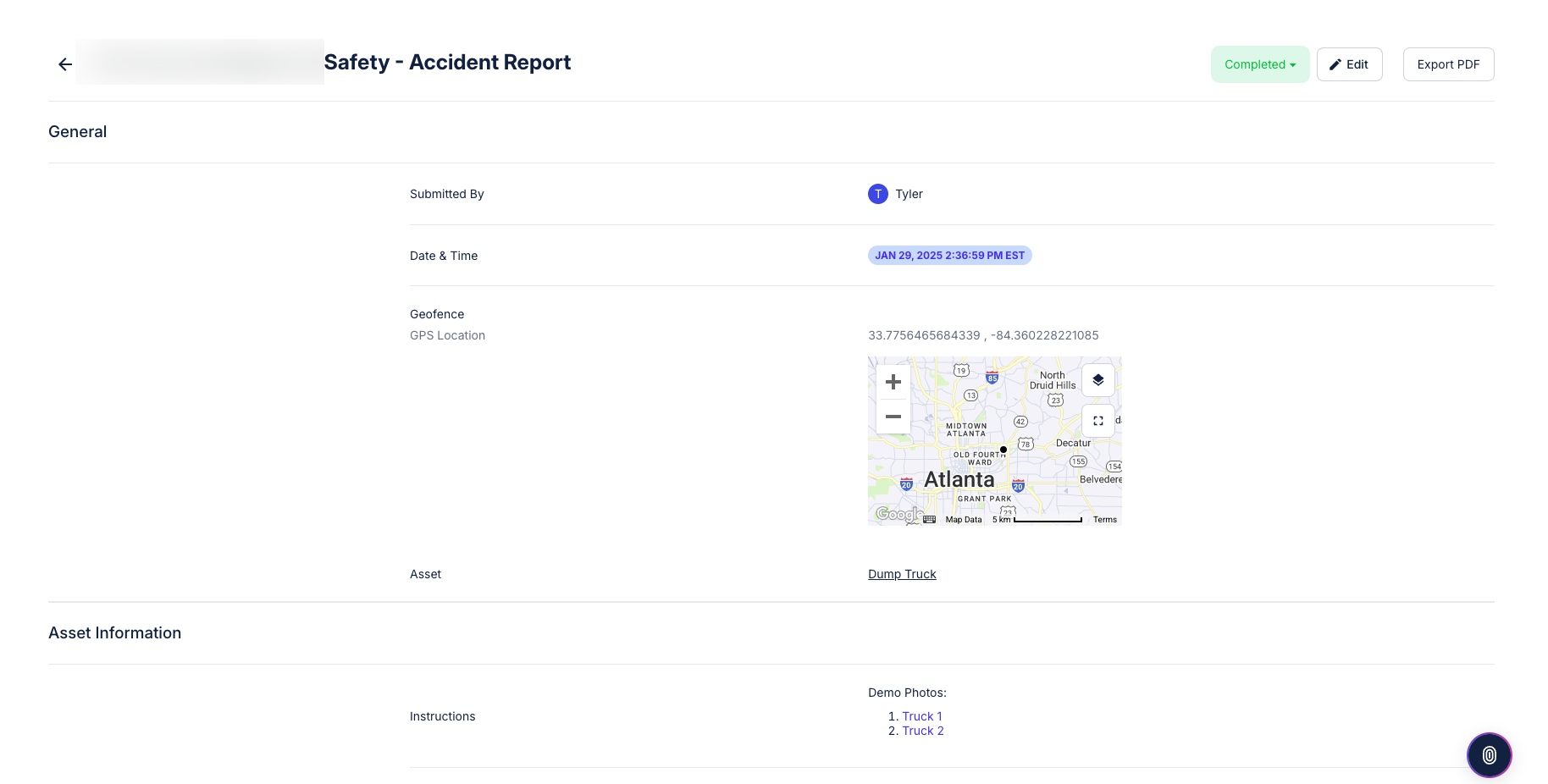Open the attachments paperclip icon
The width and height of the screenshot is (1548, 784).
1489,754
